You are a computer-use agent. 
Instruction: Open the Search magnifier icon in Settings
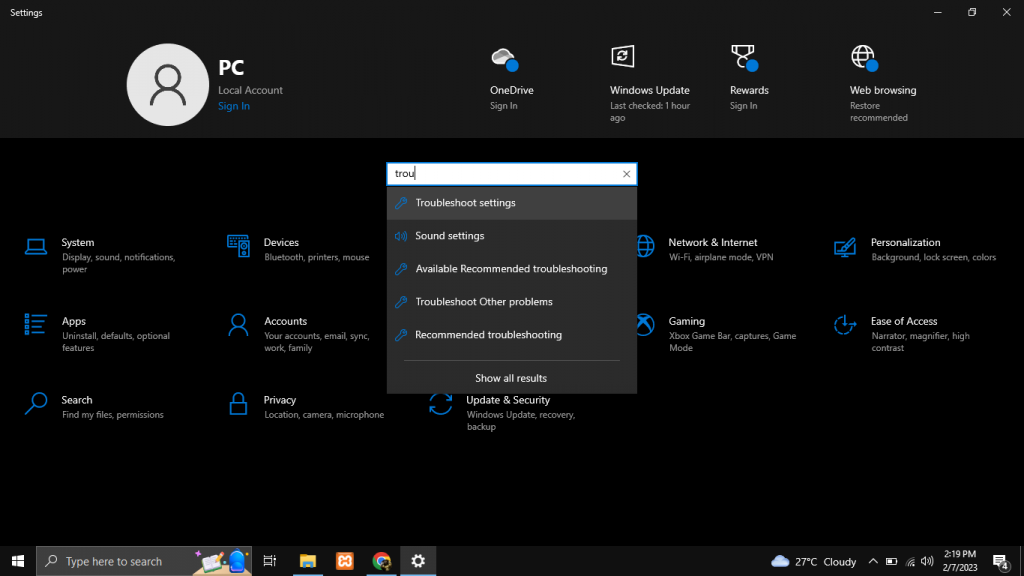click(x=36, y=404)
